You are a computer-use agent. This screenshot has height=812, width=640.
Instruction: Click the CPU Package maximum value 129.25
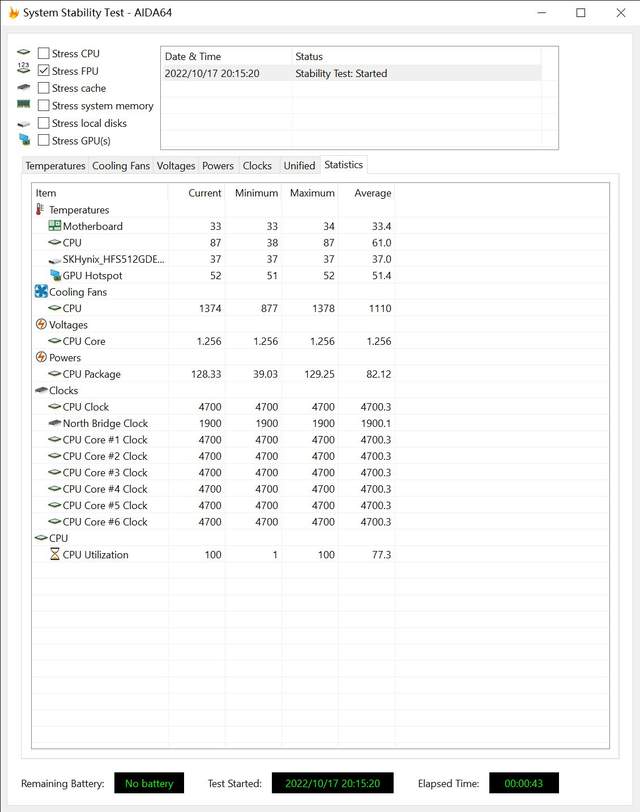point(319,374)
